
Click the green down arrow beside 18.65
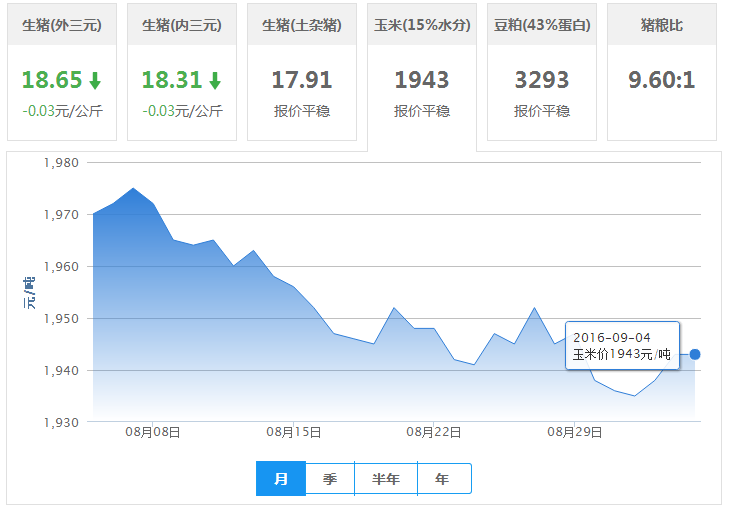tap(95, 80)
